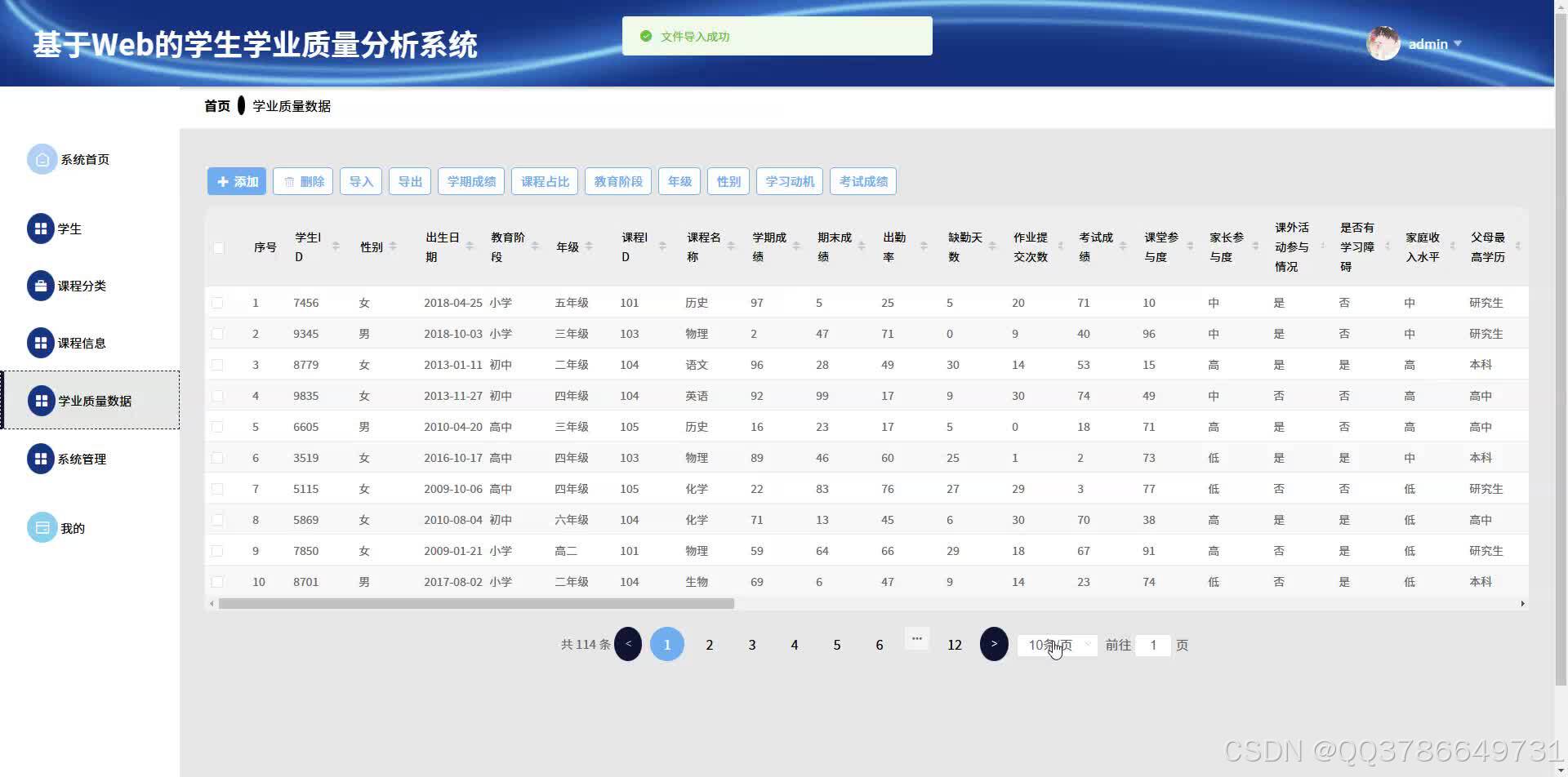This screenshot has width=1568, height=777.
Task: Sort by 出生日期 column arrows
Action: point(470,246)
